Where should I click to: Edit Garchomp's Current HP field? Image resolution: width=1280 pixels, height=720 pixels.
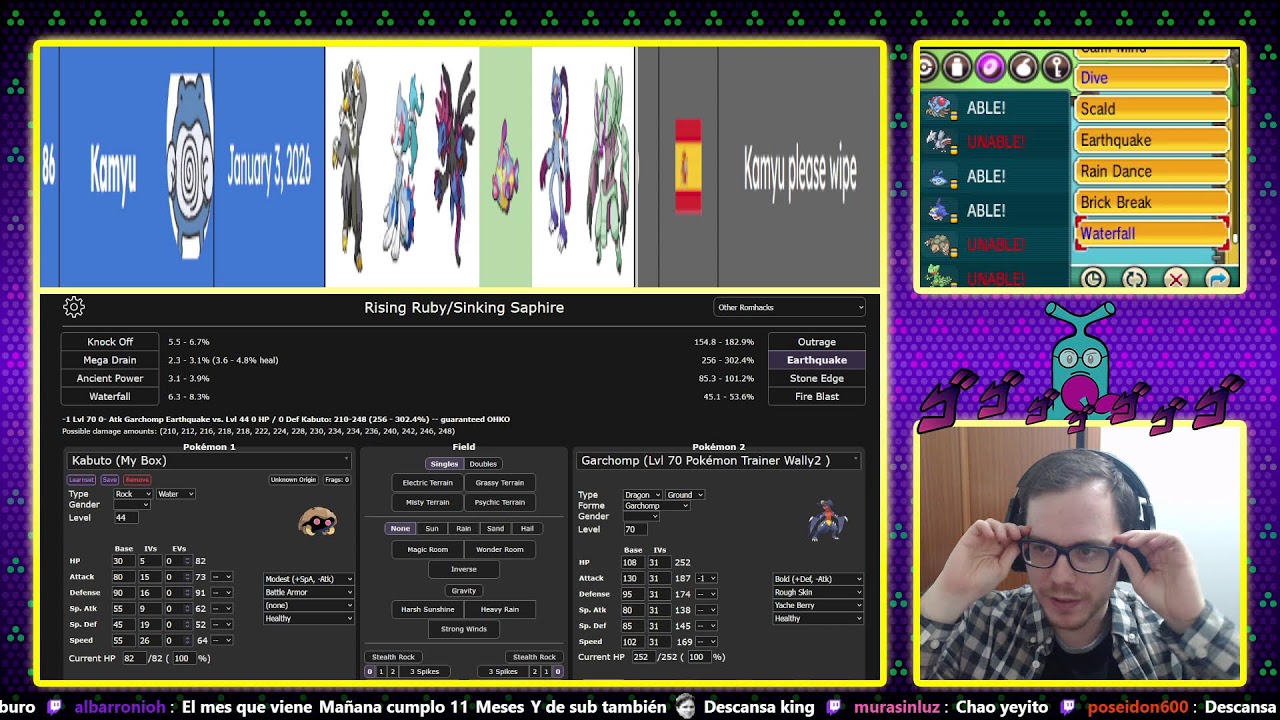[642, 657]
